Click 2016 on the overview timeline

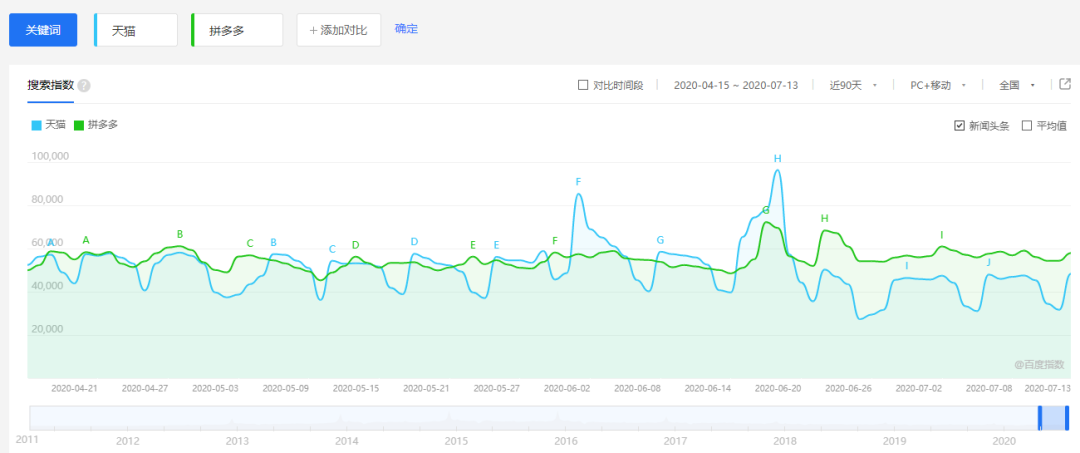[565, 440]
